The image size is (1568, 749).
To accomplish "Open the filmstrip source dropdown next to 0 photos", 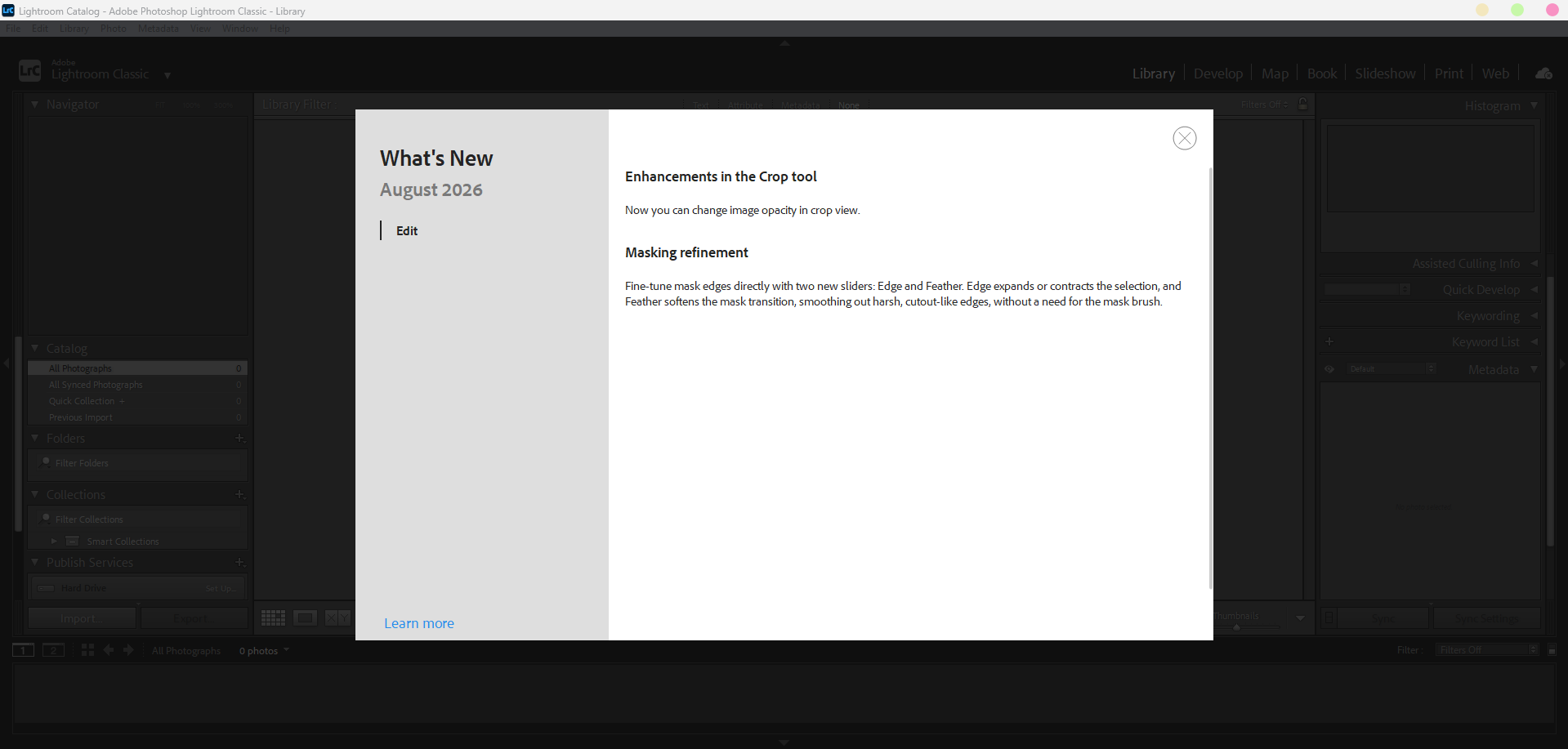I will tap(286, 650).
